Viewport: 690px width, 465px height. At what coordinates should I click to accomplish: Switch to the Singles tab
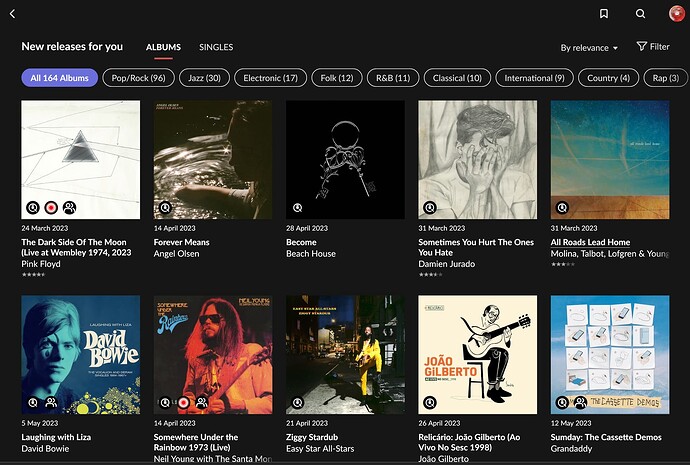point(216,47)
